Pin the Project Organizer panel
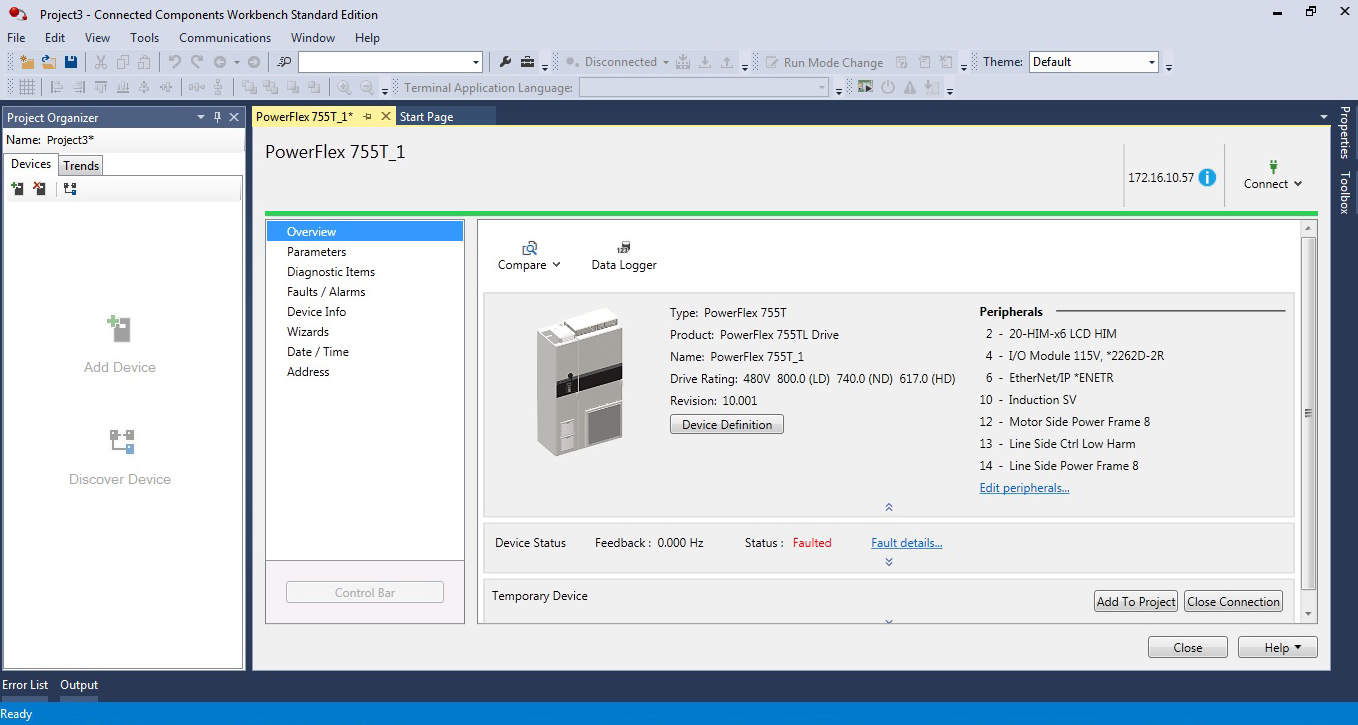Screen dimensions: 1358x725 click(218, 117)
